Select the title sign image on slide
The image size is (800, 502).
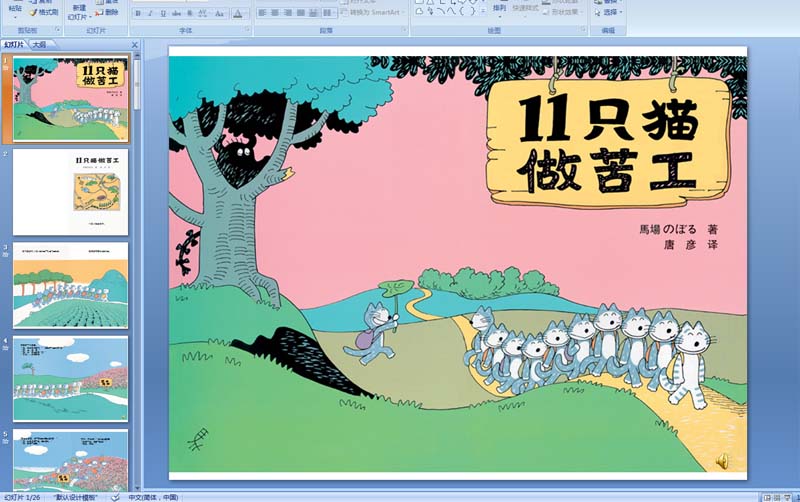click(608, 142)
